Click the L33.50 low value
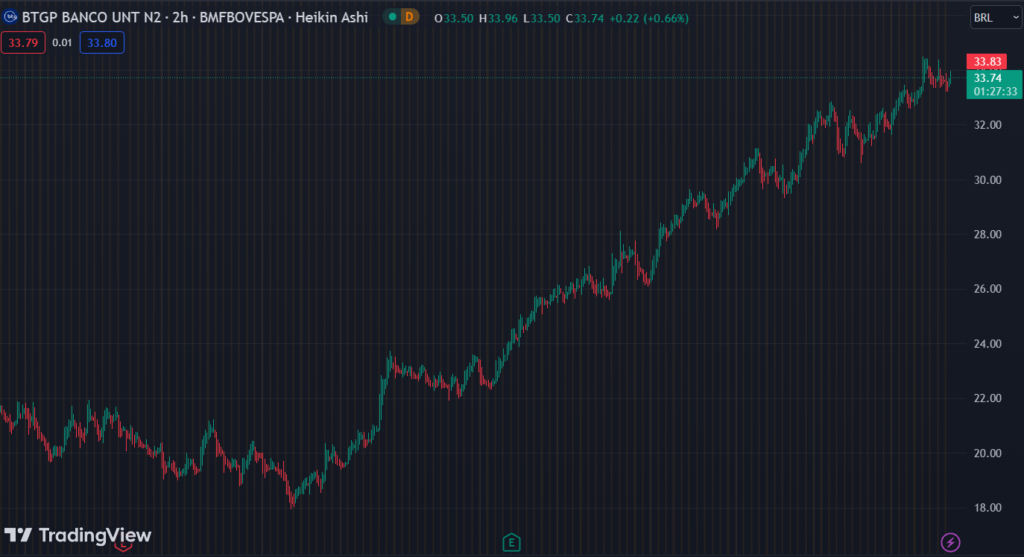 click(x=541, y=18)
